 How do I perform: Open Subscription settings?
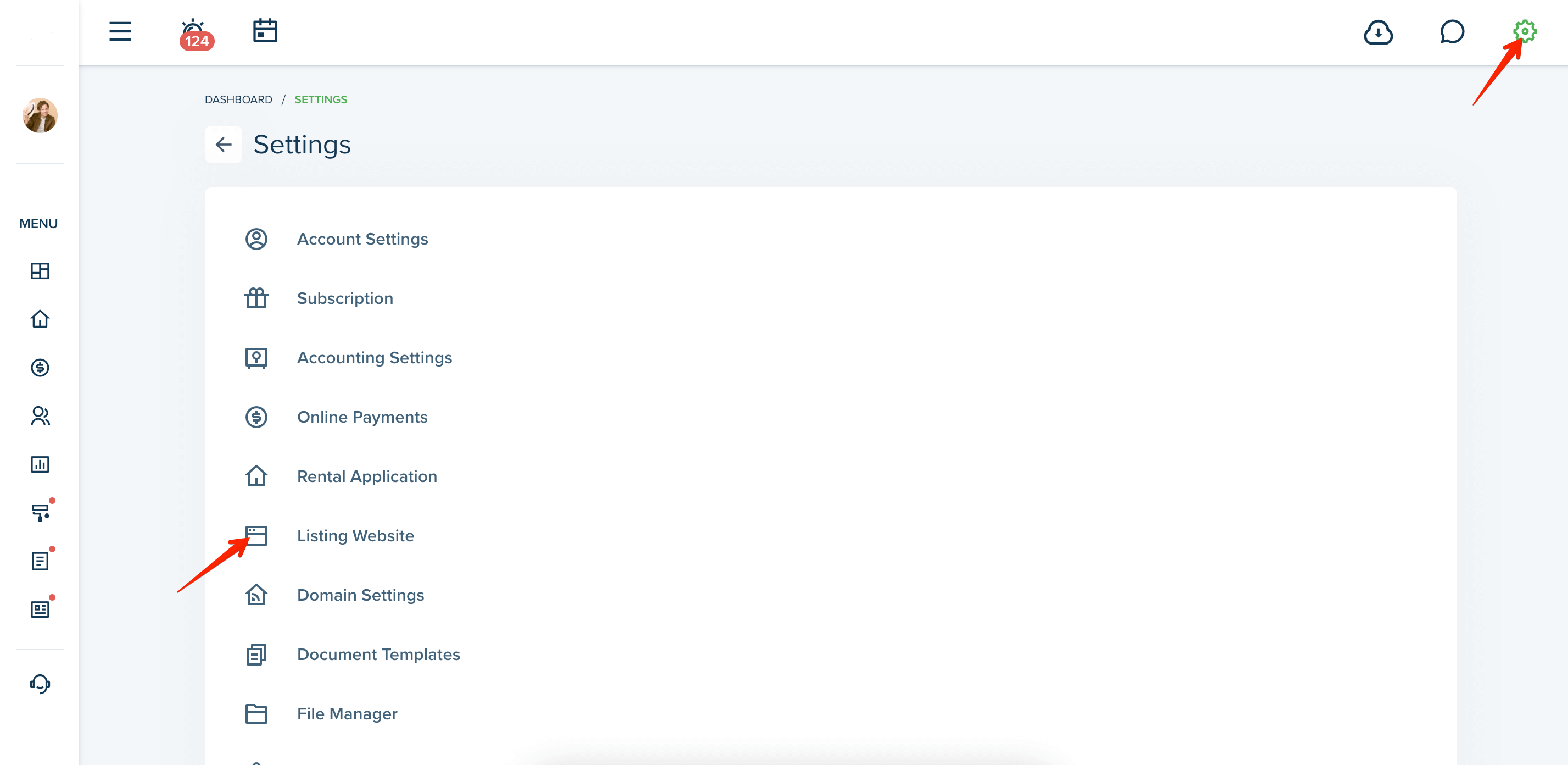point(345,298)
